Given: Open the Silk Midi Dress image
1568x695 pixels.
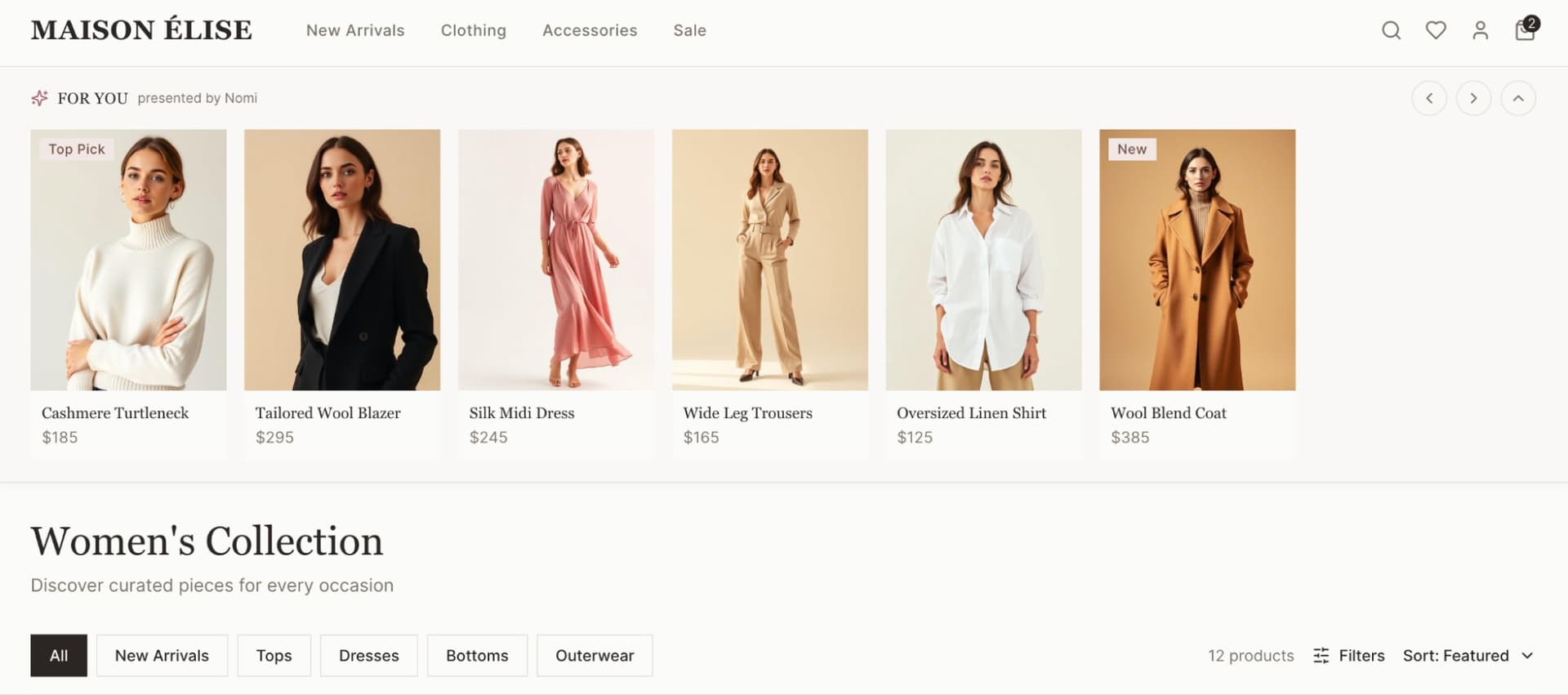Looking at the screenshot, I should pos(556,260).
